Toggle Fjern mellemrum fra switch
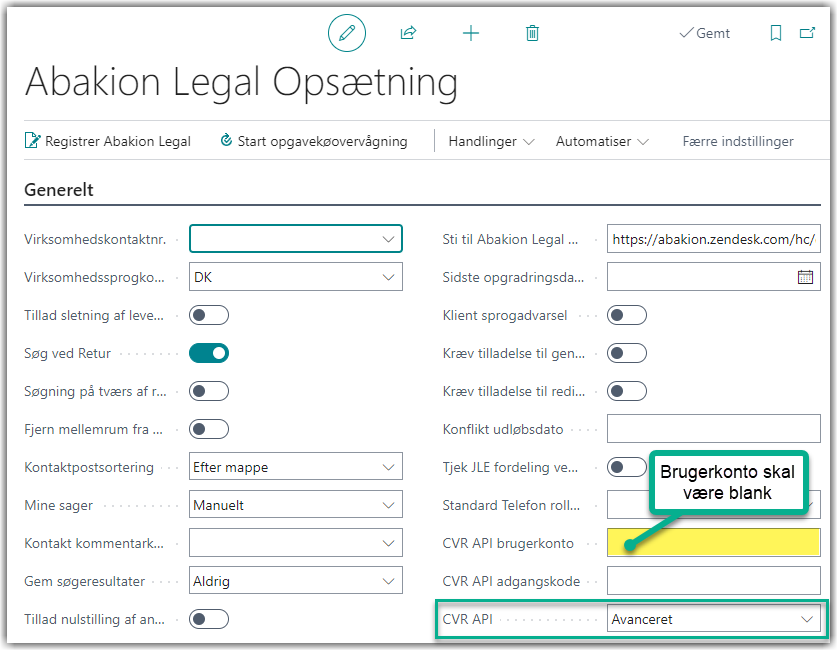Viewport: 838px width, 651px height. pyautogui.click(x=209, y=429)
